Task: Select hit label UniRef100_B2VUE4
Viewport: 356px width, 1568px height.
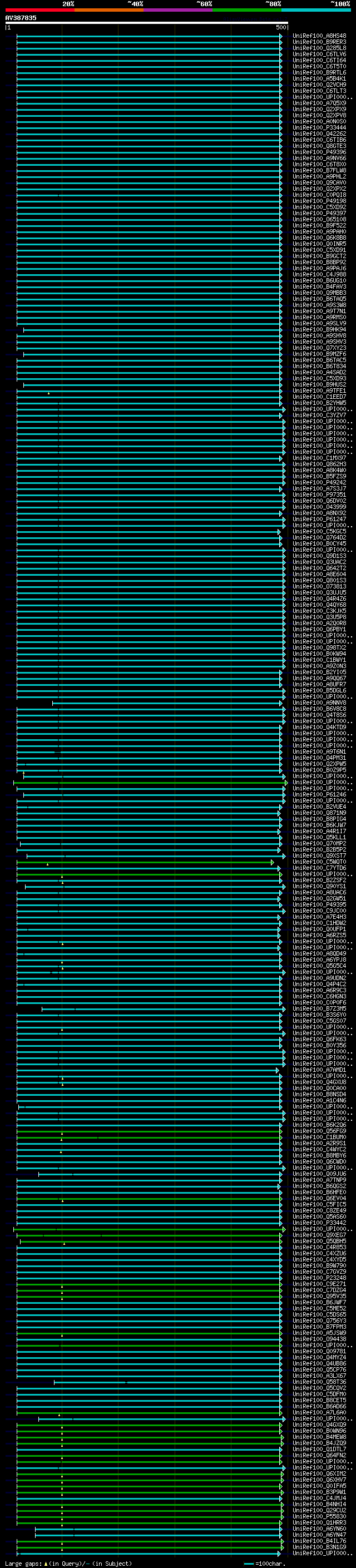Action: coord(319,807)
